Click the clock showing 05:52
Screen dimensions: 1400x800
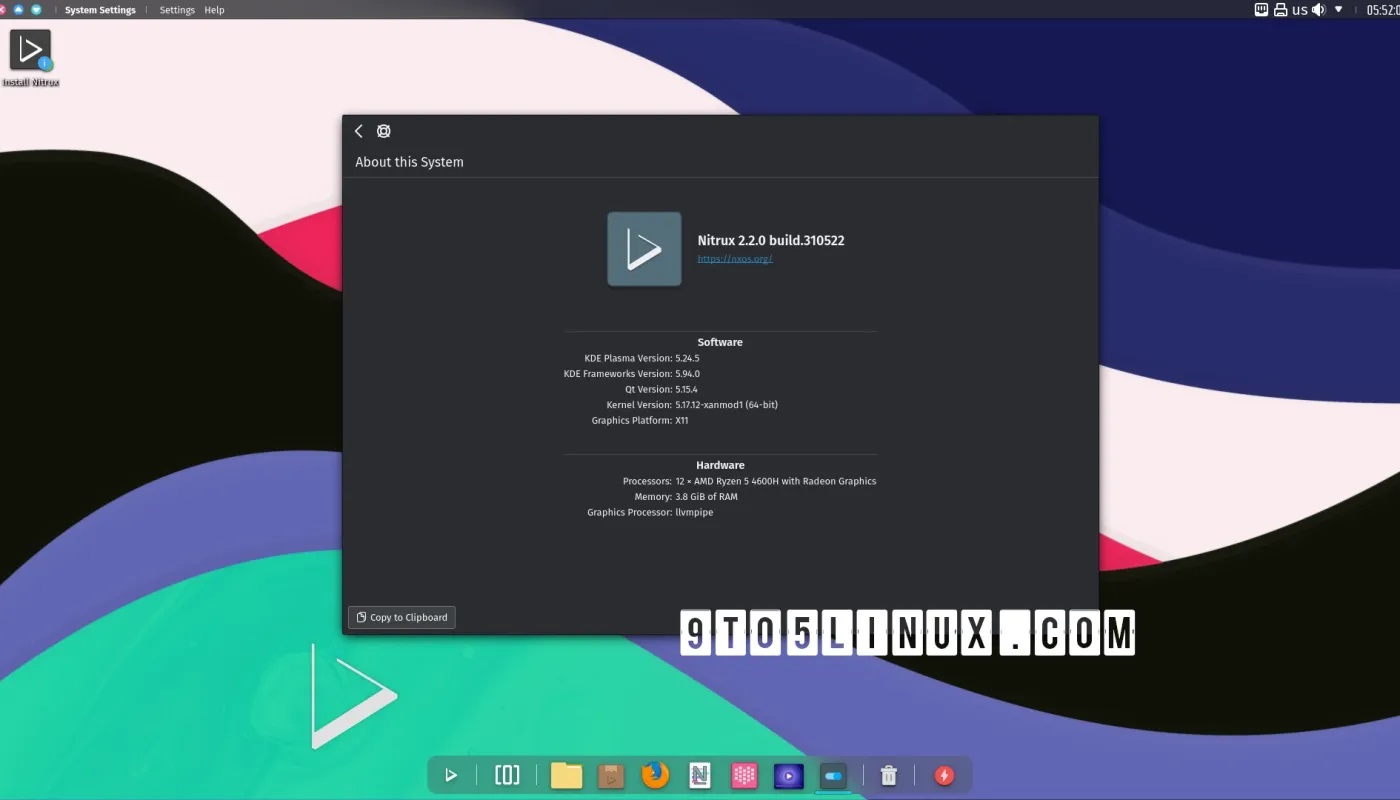(1383, 10)
